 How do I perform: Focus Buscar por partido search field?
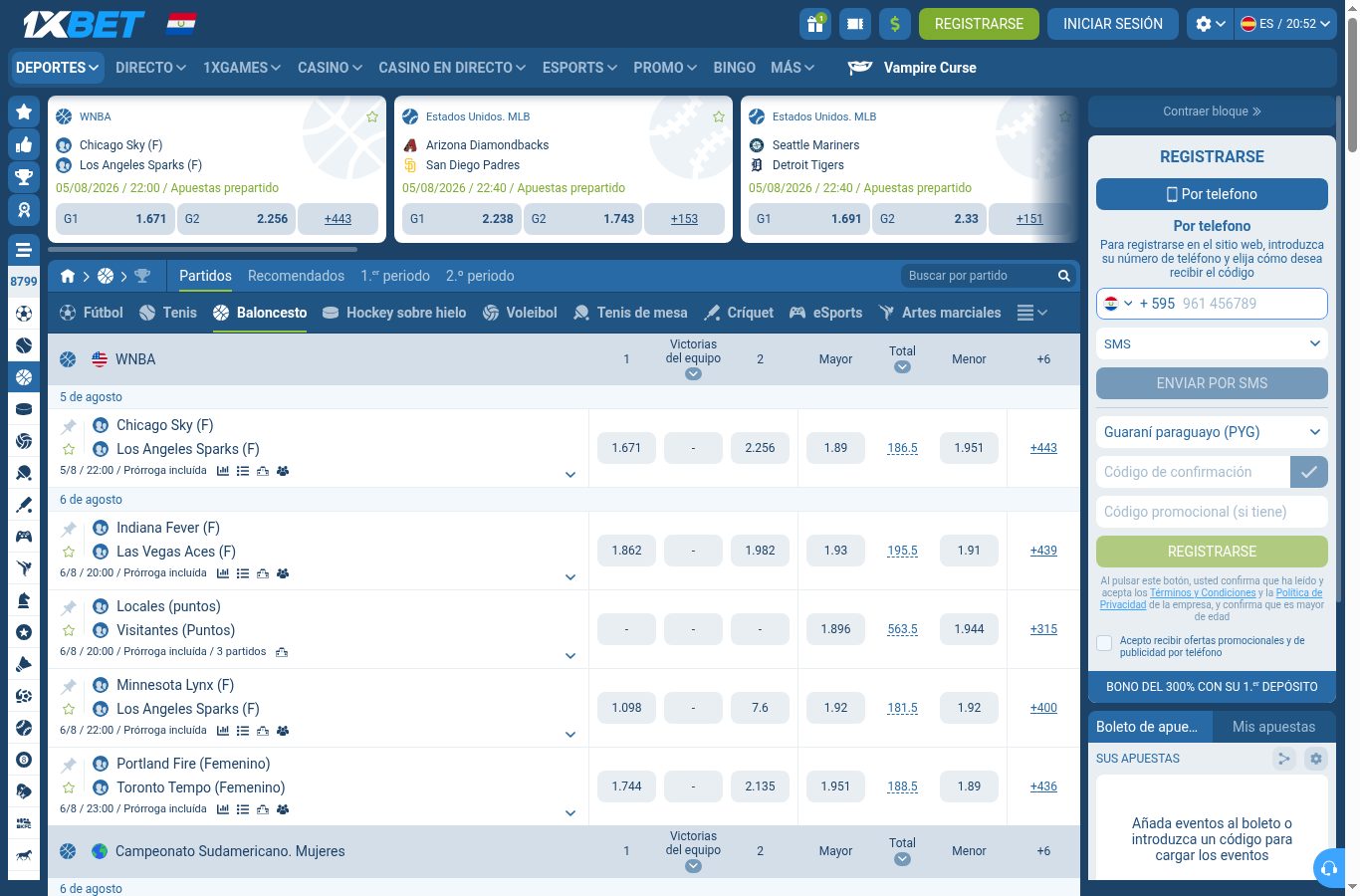click(x=979, y=276)
